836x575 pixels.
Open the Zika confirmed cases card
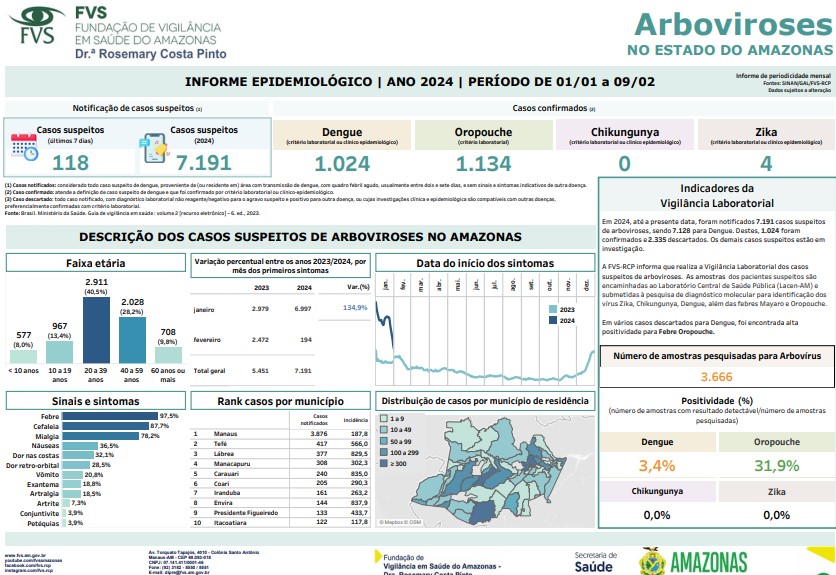765,147
